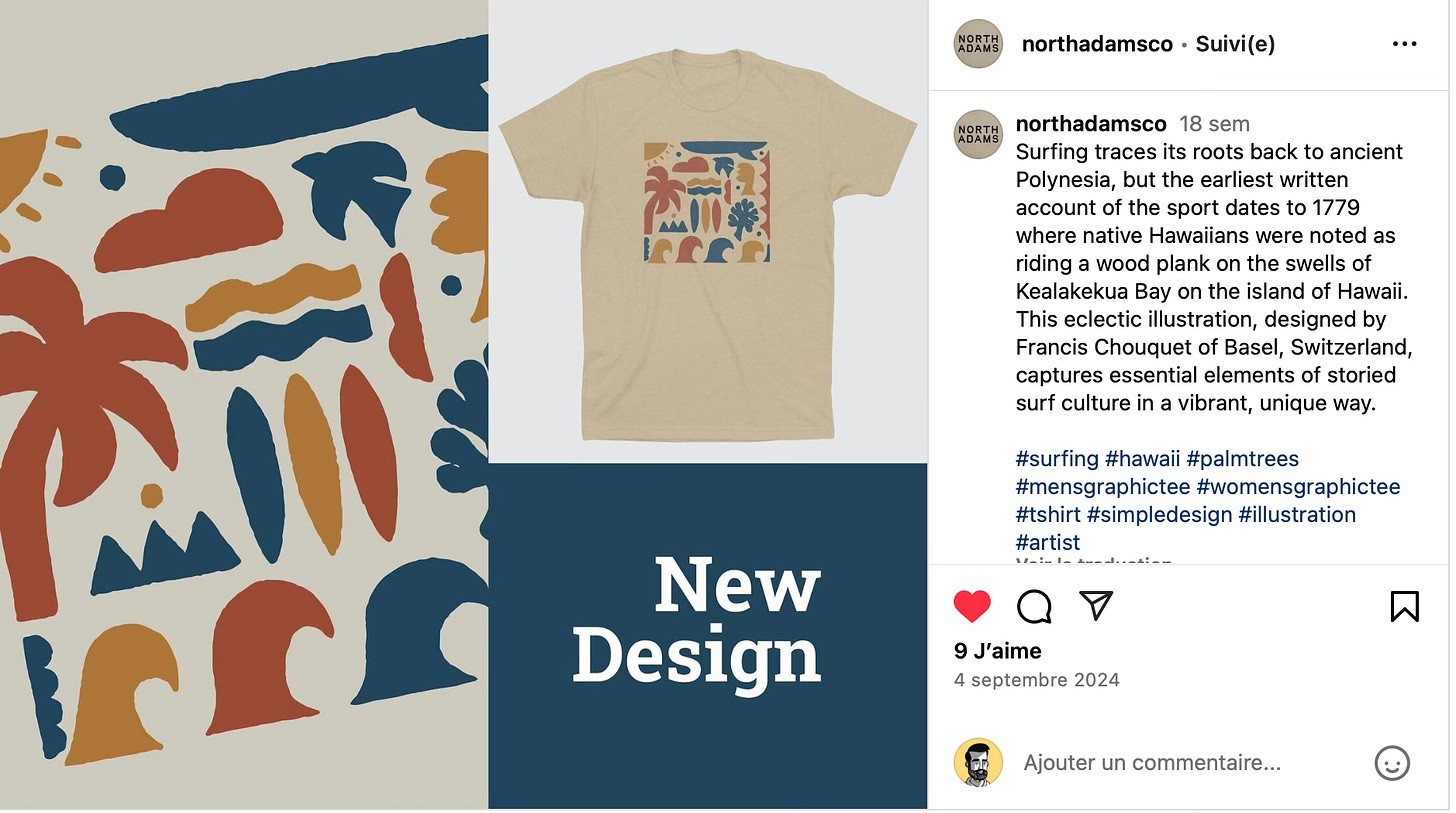Image resolution: width=1456 pixels, height=813 pixels.
Task: Open the #surfing hashtag
Action: 1057,459
